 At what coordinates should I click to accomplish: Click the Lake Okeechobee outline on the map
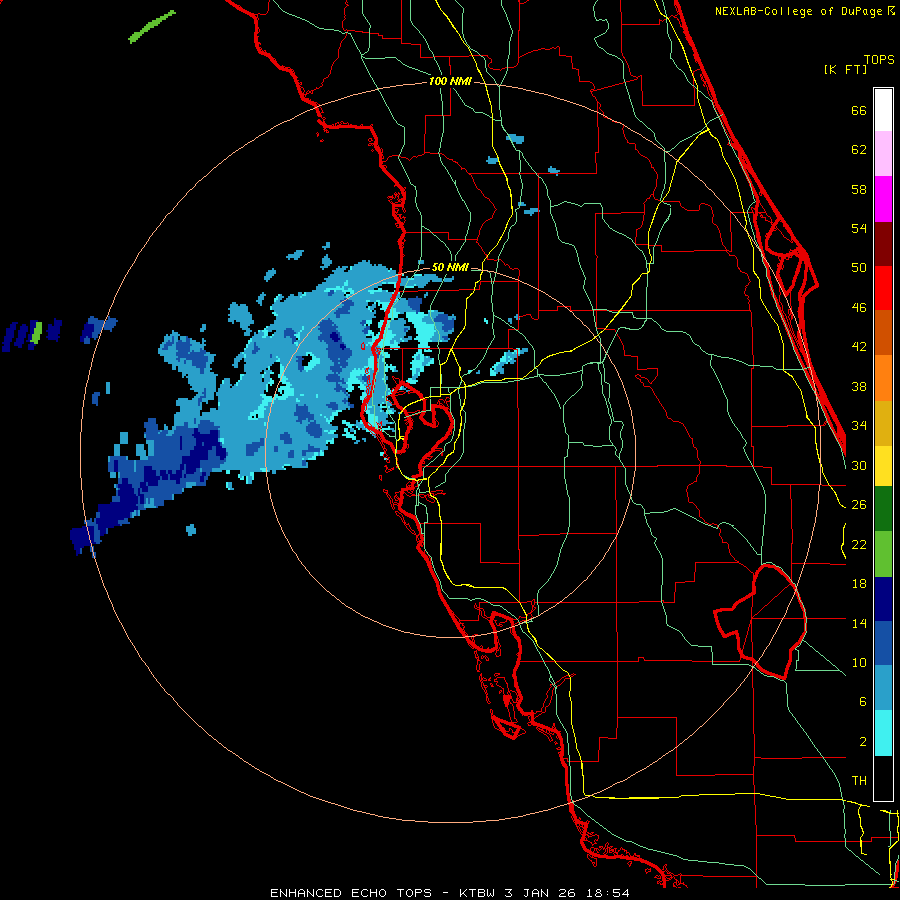point(760,622)
